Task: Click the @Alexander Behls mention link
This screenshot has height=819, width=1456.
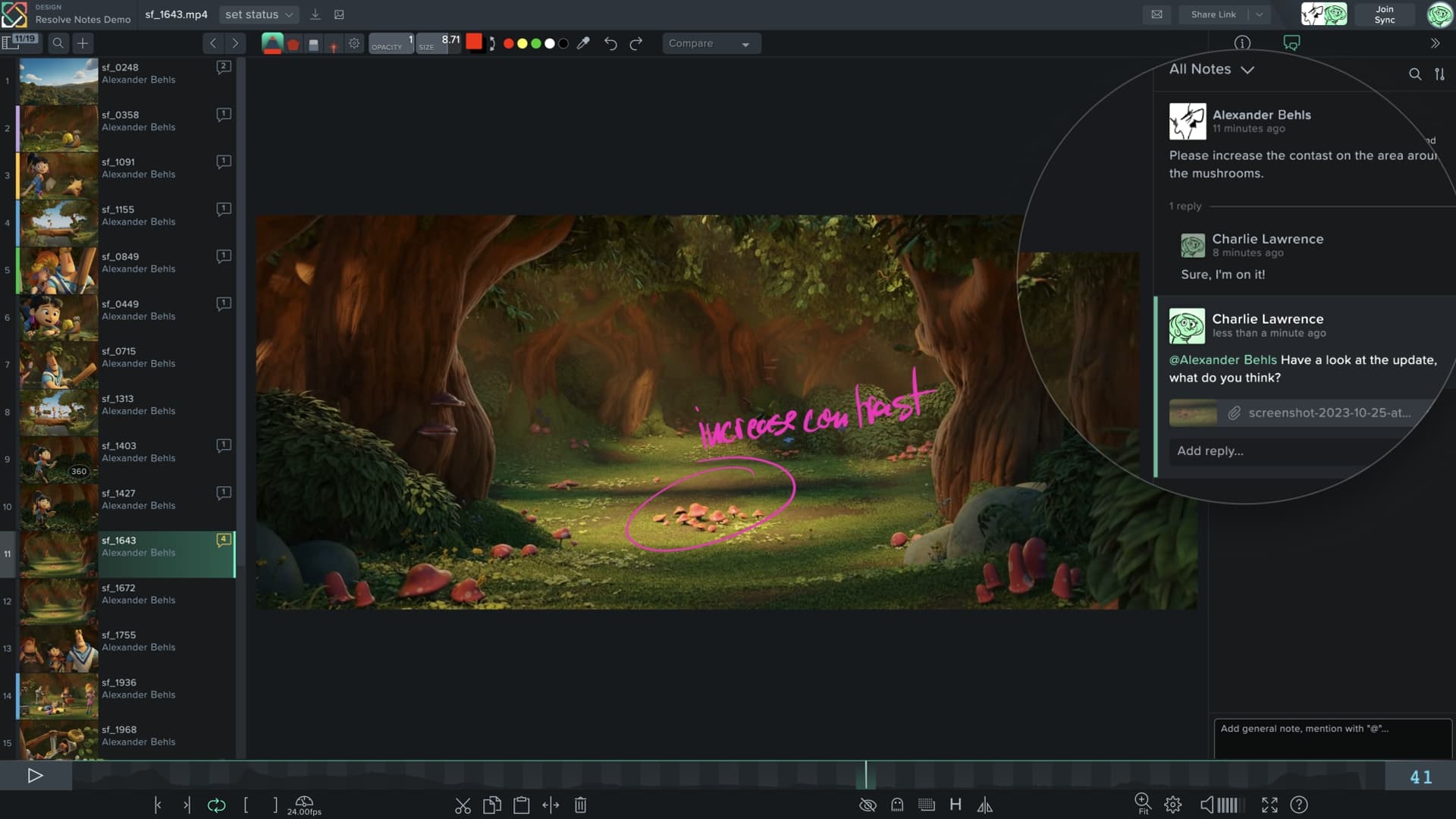Action: [x=1222, y=360]
